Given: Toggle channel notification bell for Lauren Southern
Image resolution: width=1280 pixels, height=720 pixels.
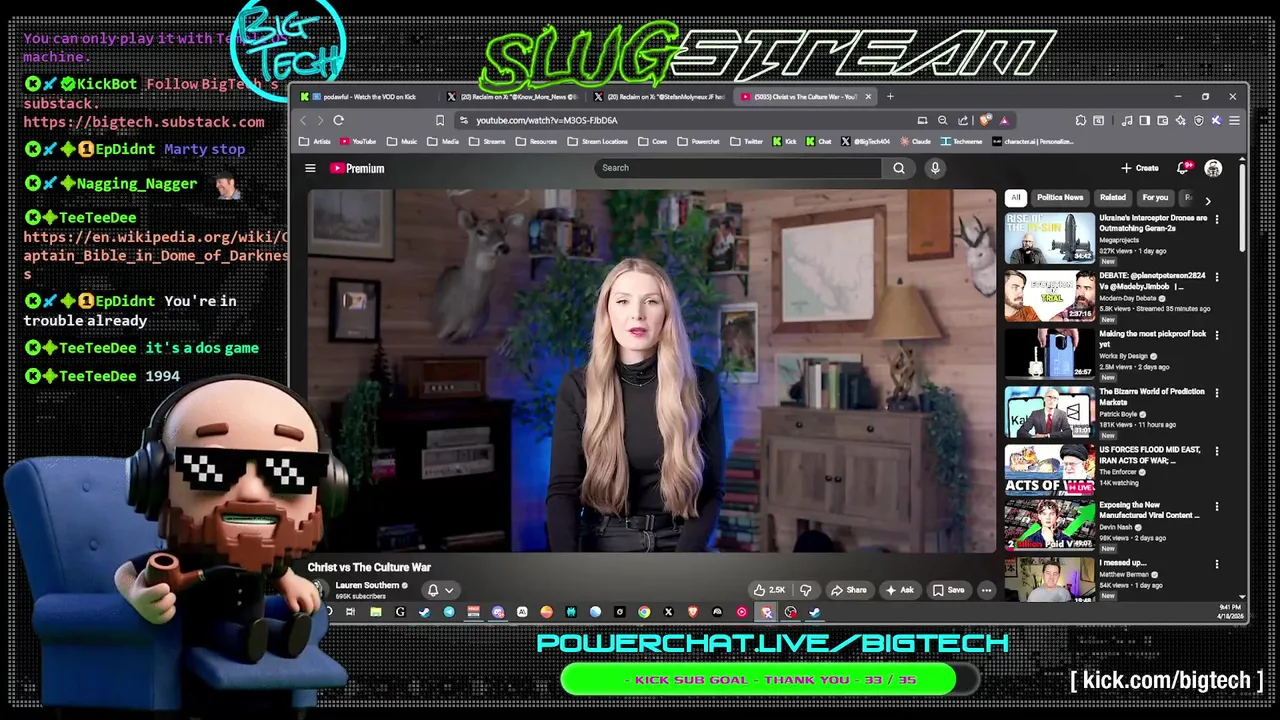Looking at the screenshot, I should tap(433, 590).
